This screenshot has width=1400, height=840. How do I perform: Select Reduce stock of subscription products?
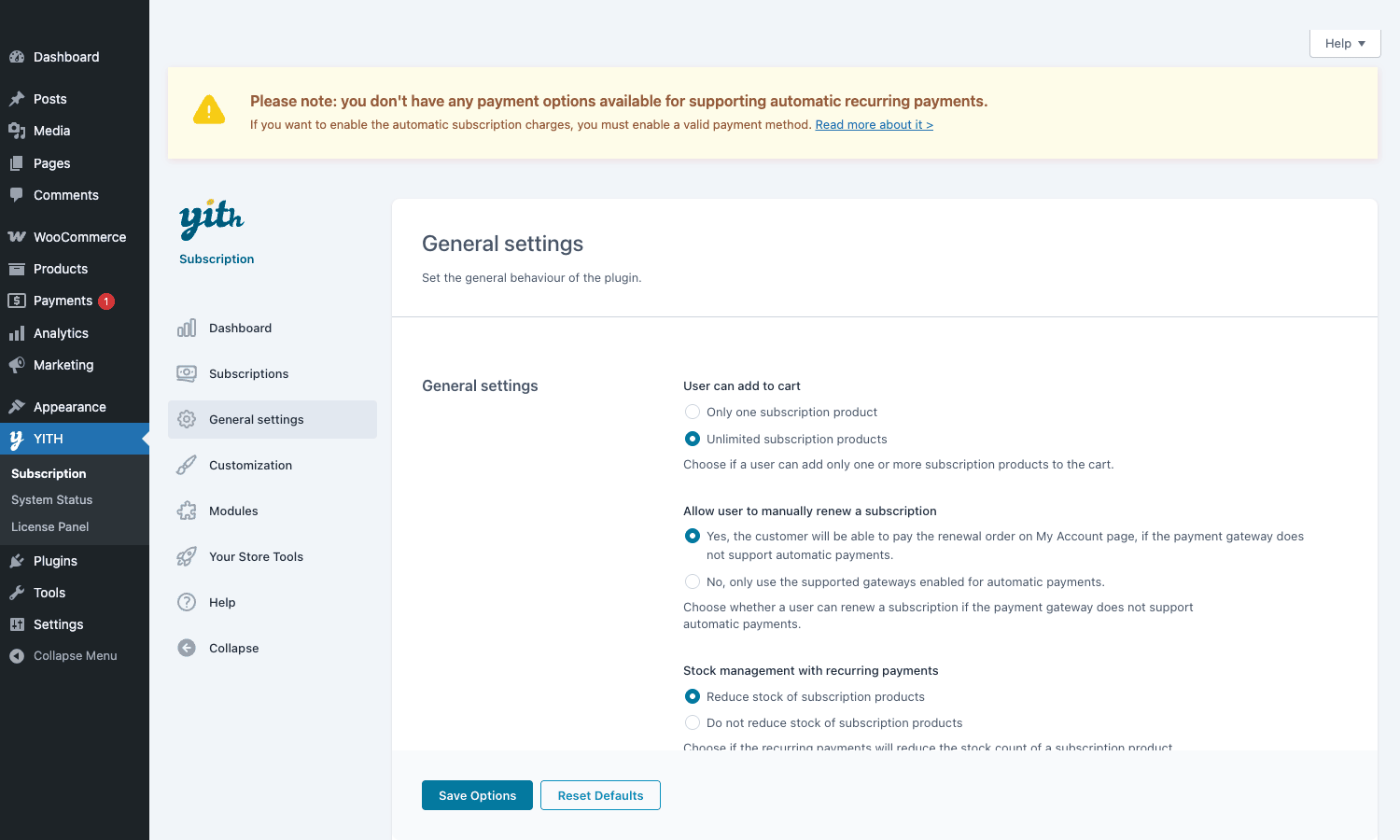click(x=693, y=696)
